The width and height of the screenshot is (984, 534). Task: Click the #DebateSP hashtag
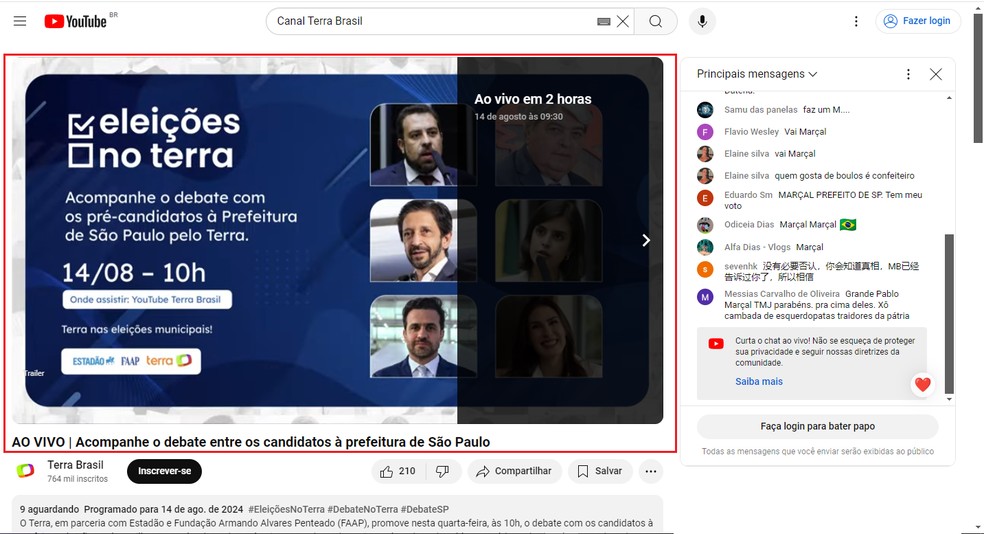424,510
